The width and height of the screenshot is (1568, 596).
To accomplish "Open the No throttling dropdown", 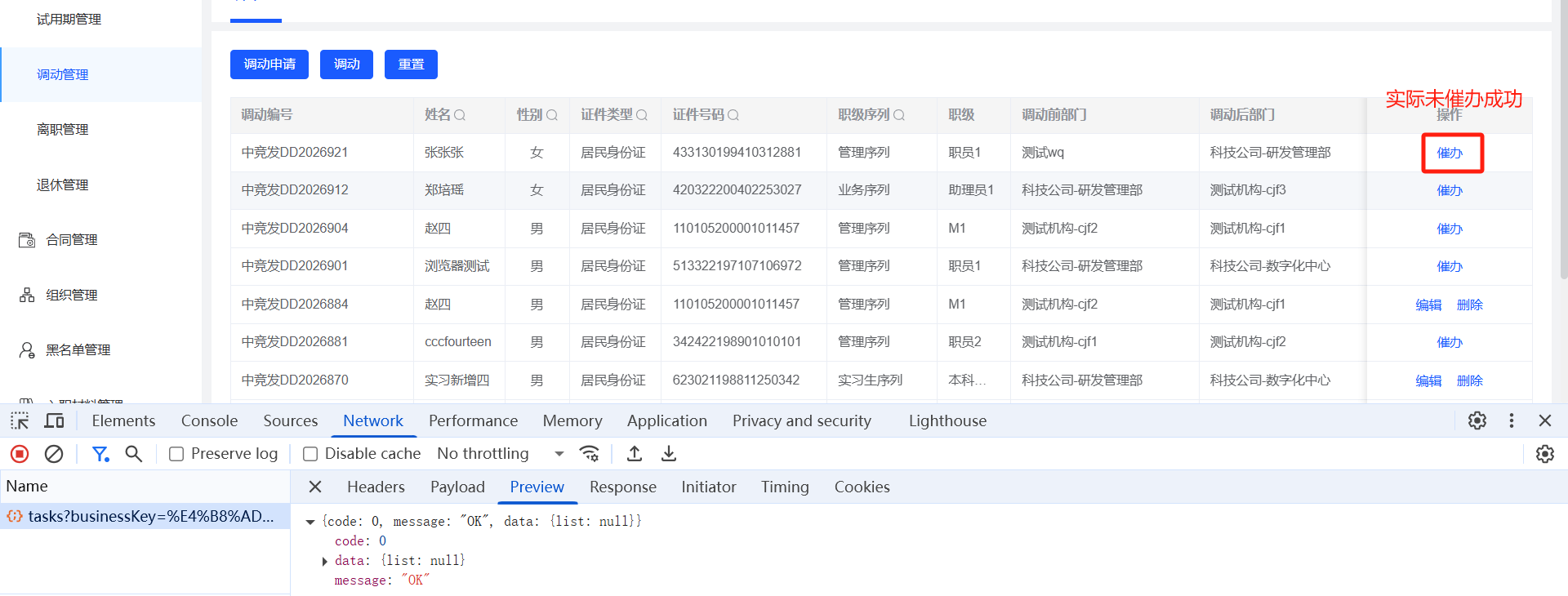I will (501, 454).
